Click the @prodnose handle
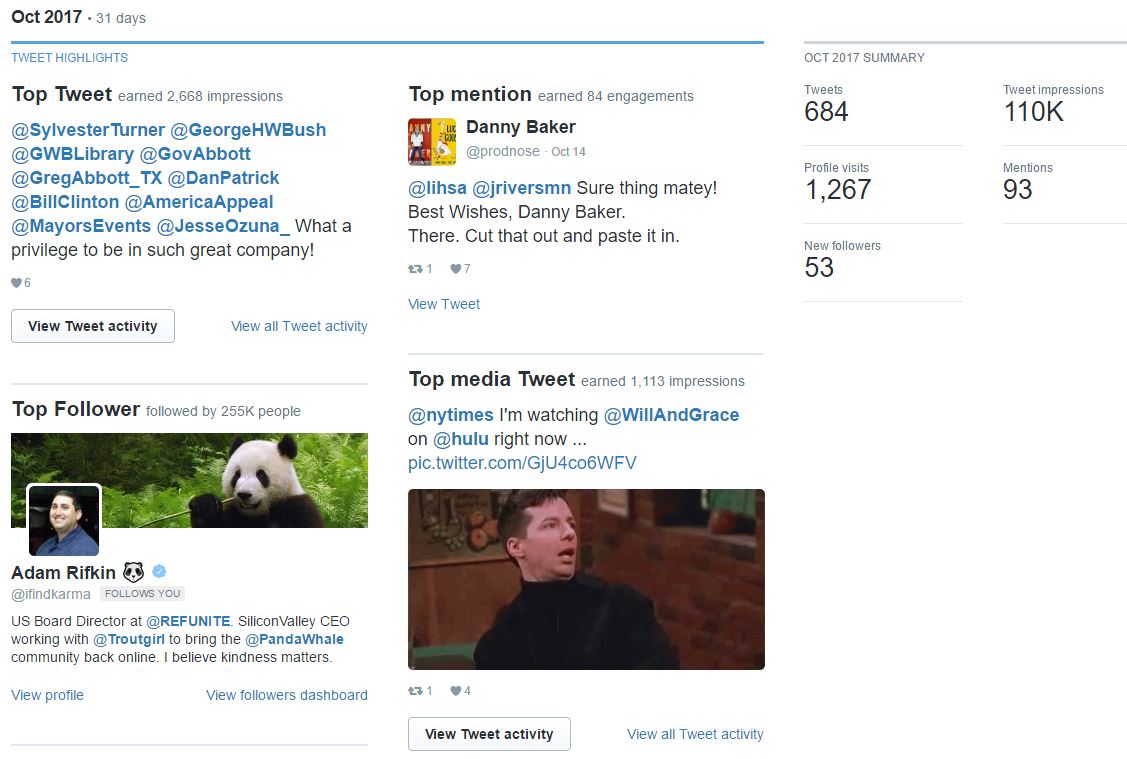The height and width of the screenshot is (759, 1127). [x=503, y=152]
